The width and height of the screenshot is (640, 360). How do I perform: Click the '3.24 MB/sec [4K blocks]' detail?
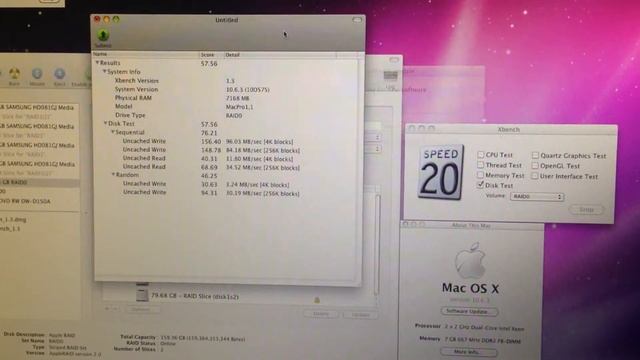(x=258, y=184)
